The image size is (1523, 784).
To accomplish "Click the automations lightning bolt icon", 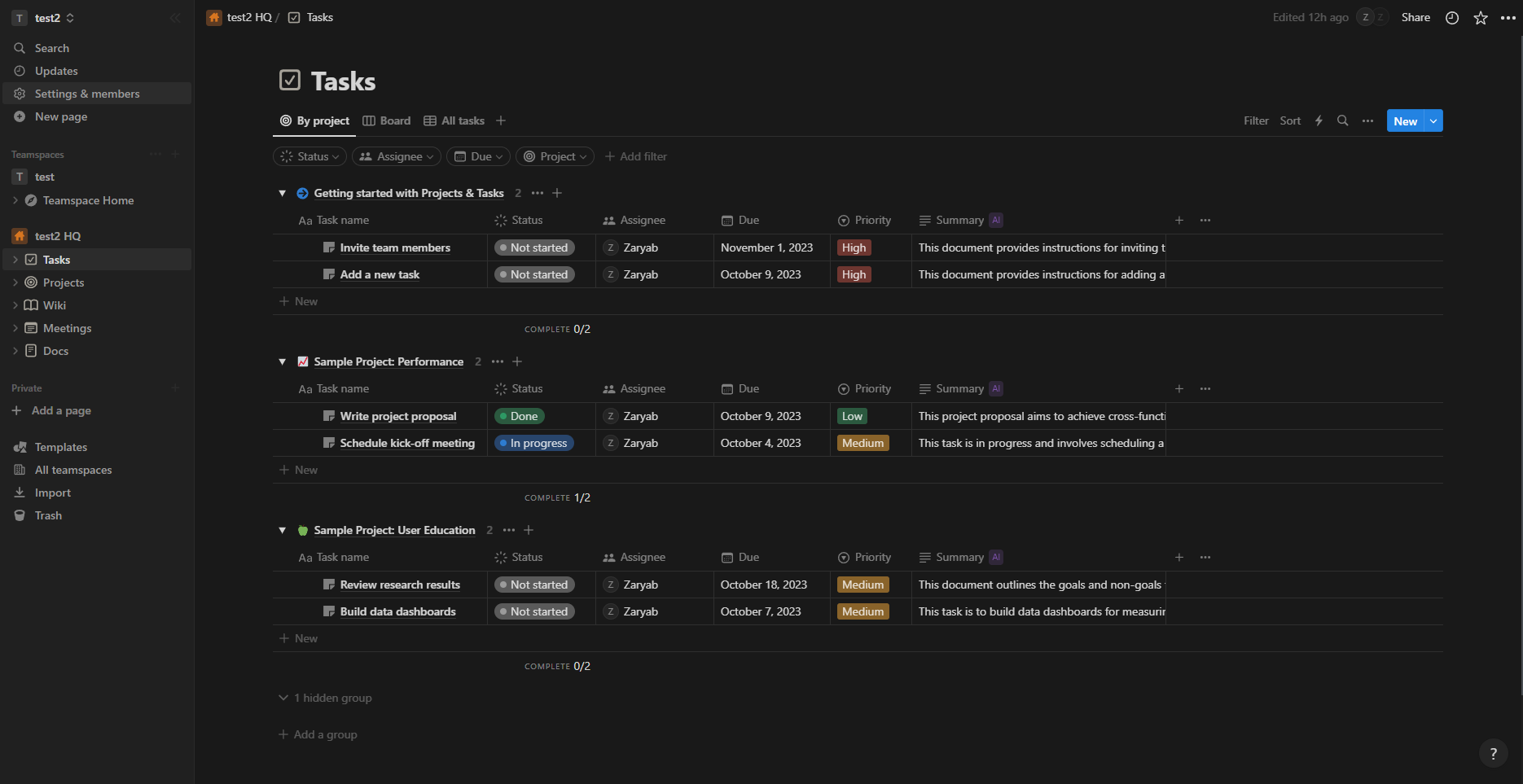I will [1319, 121].
